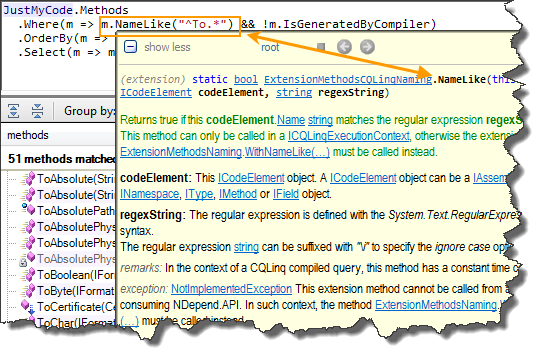Click the collapse all icon beside Group by
This screenshot has width=547, height=360.
pos(37,111)
